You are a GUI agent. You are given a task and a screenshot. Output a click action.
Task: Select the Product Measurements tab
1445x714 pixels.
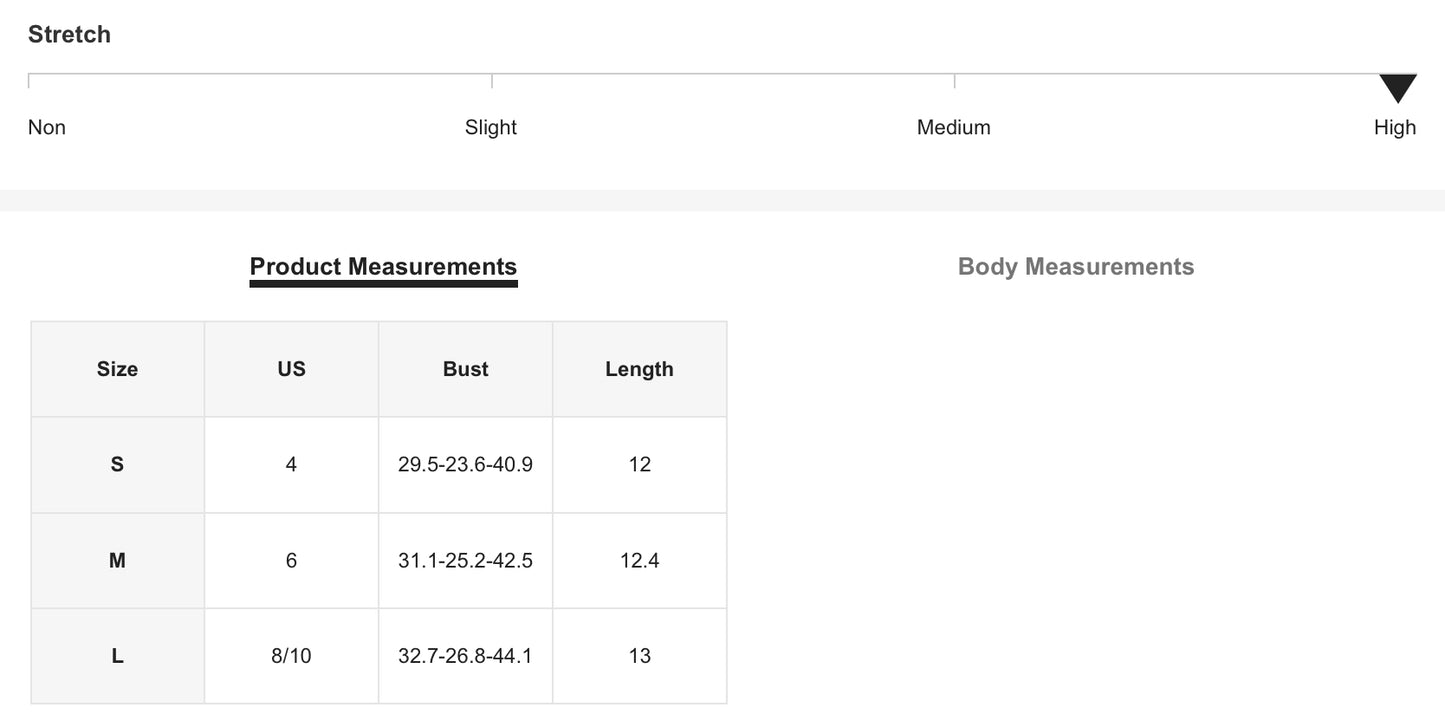pyautogui.click(x=383, y=267)
